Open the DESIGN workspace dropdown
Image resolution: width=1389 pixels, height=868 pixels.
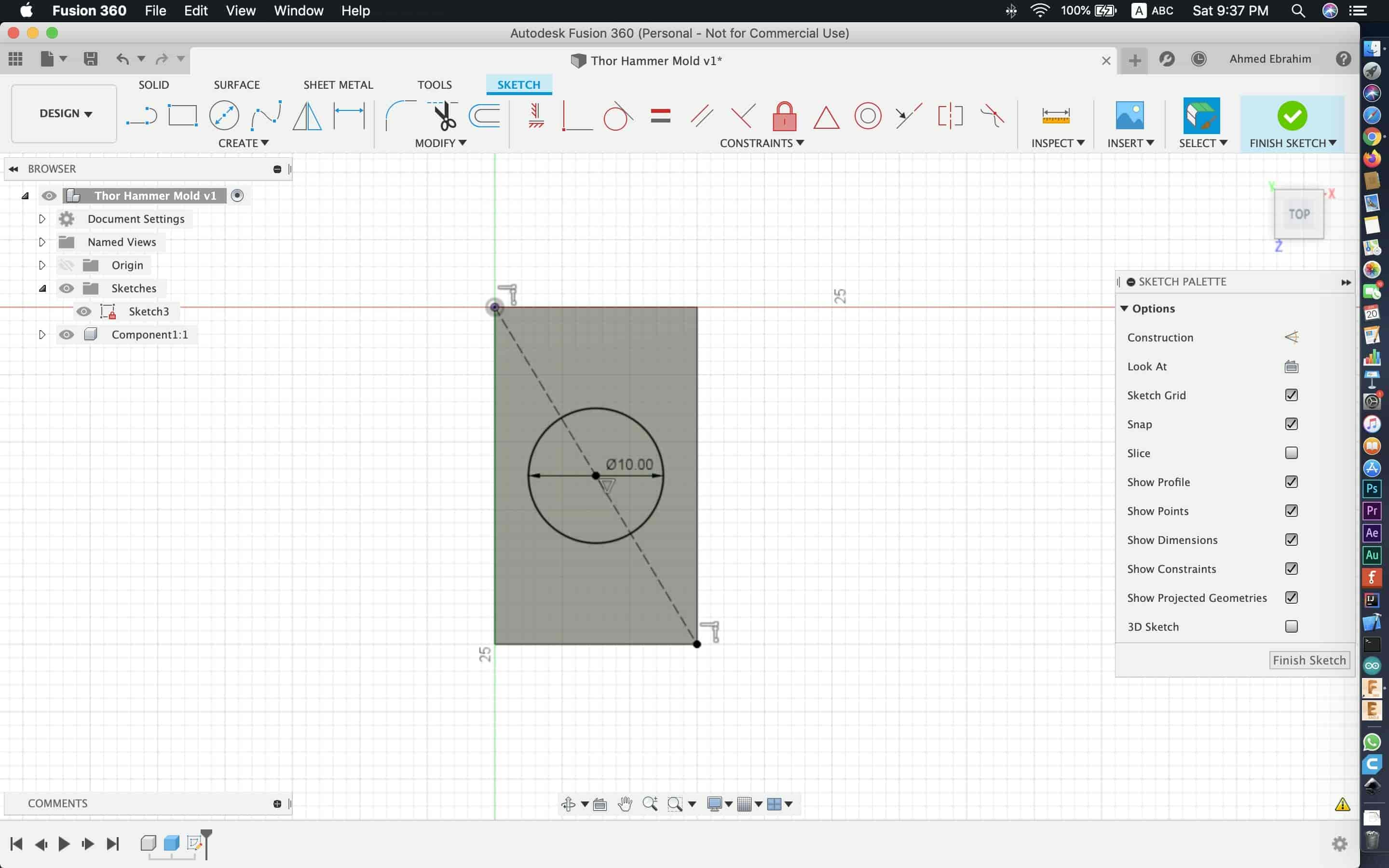click(x=65, y=114)
